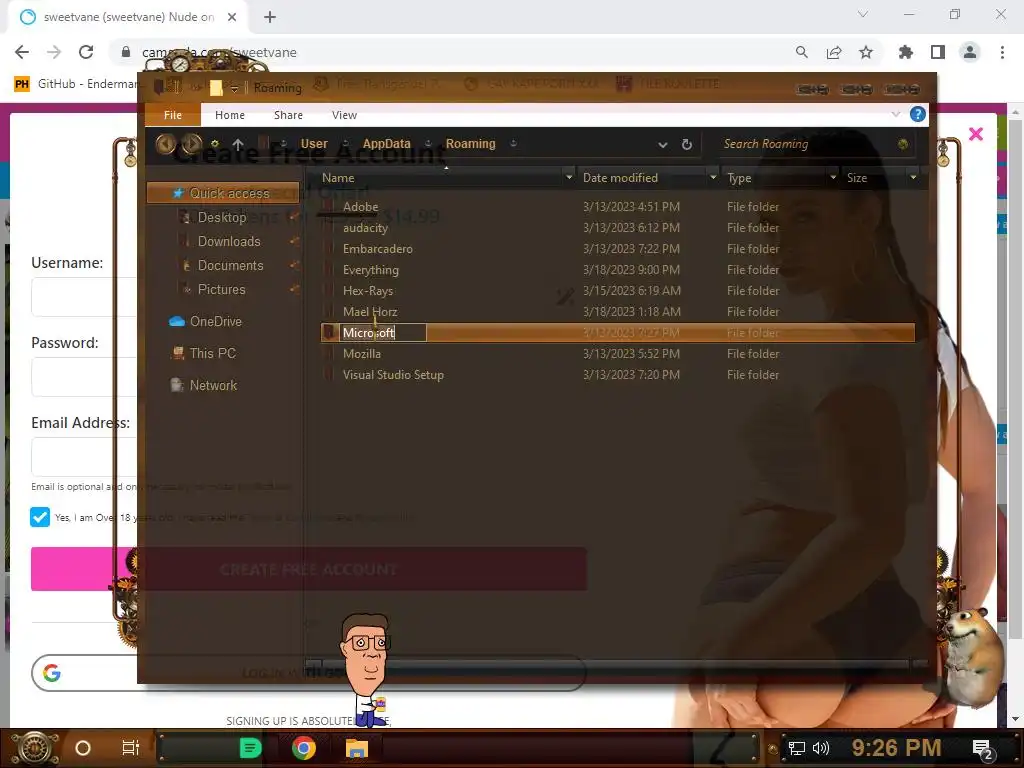
Task: Open Chrome's Extensions puzzle icon
Action: pyautogui.click(x=906, y=52)
